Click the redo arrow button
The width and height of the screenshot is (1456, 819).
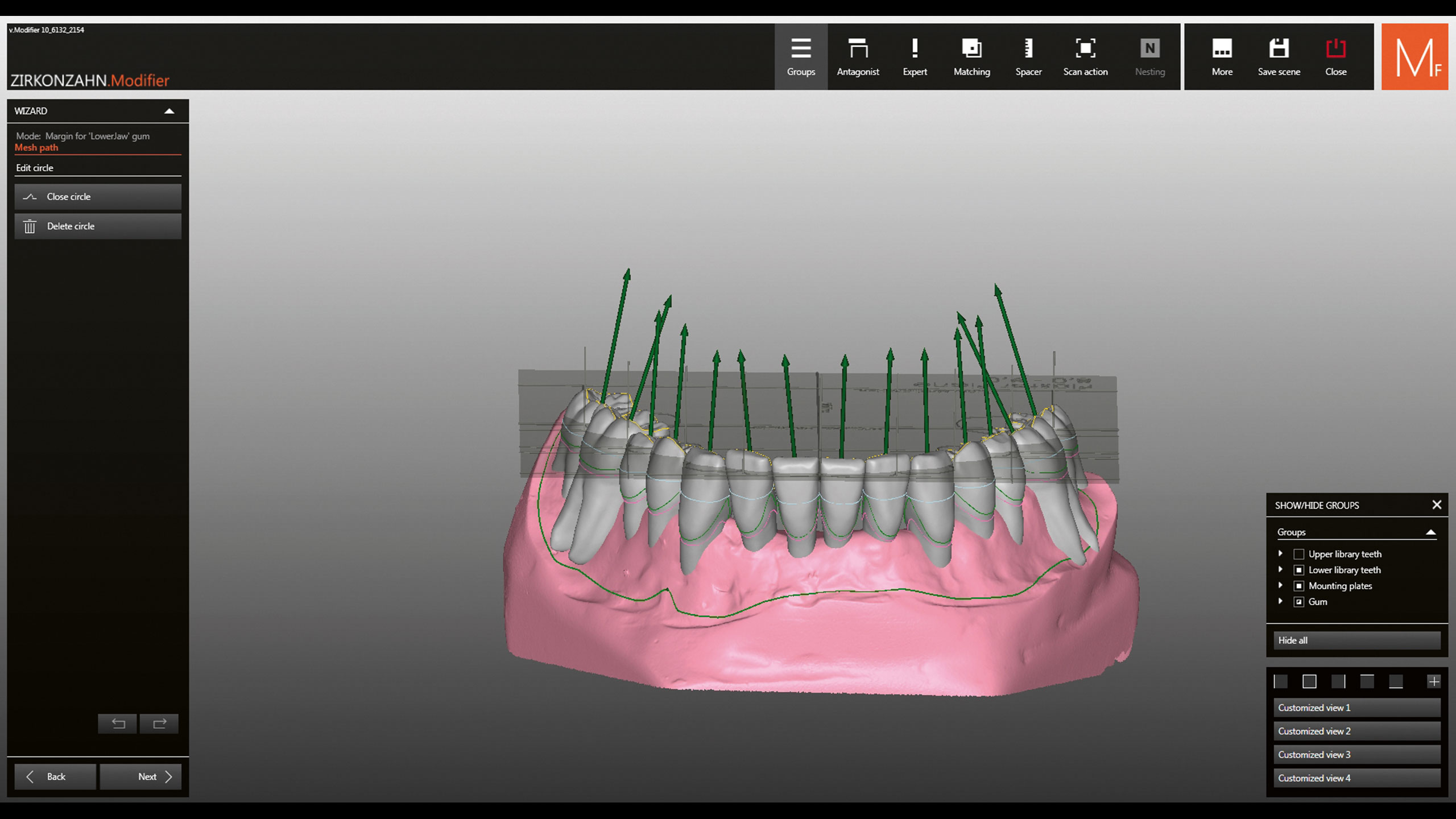pos(159,723)
